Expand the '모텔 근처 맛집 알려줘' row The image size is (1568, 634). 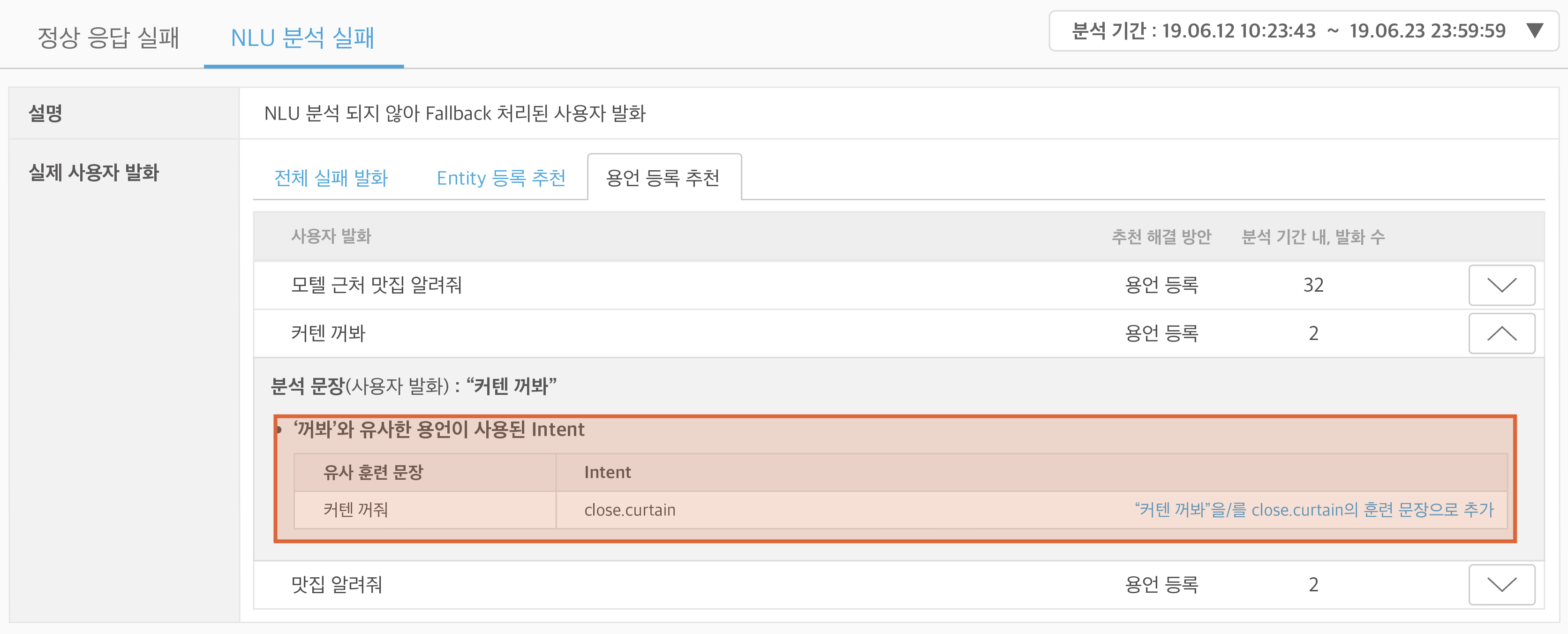click(x=1501, y=285)
